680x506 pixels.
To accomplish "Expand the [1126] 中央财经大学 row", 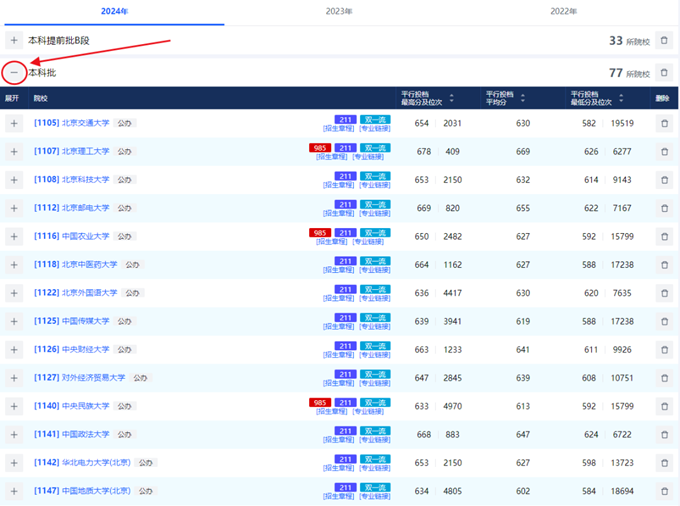I will click(x=14, y=349).
